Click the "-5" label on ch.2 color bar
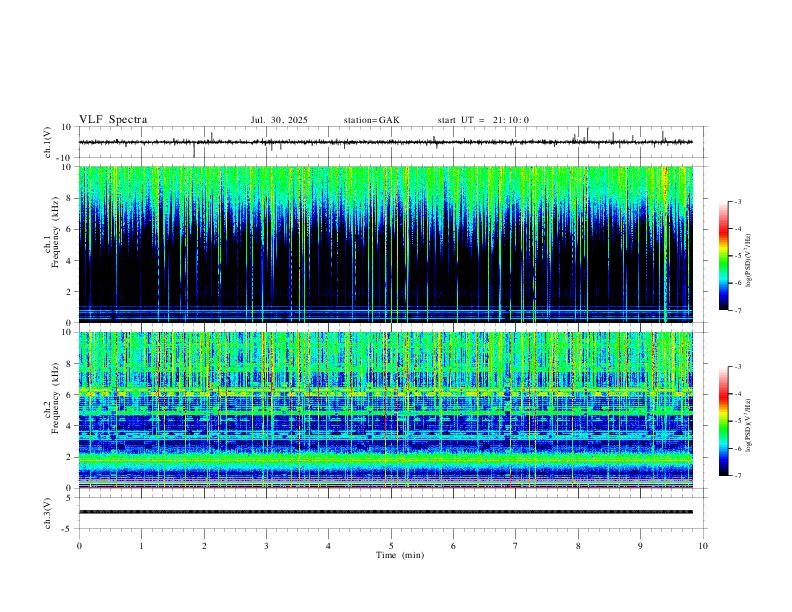This screenshot has width=792, height=612. click(737, 421)
